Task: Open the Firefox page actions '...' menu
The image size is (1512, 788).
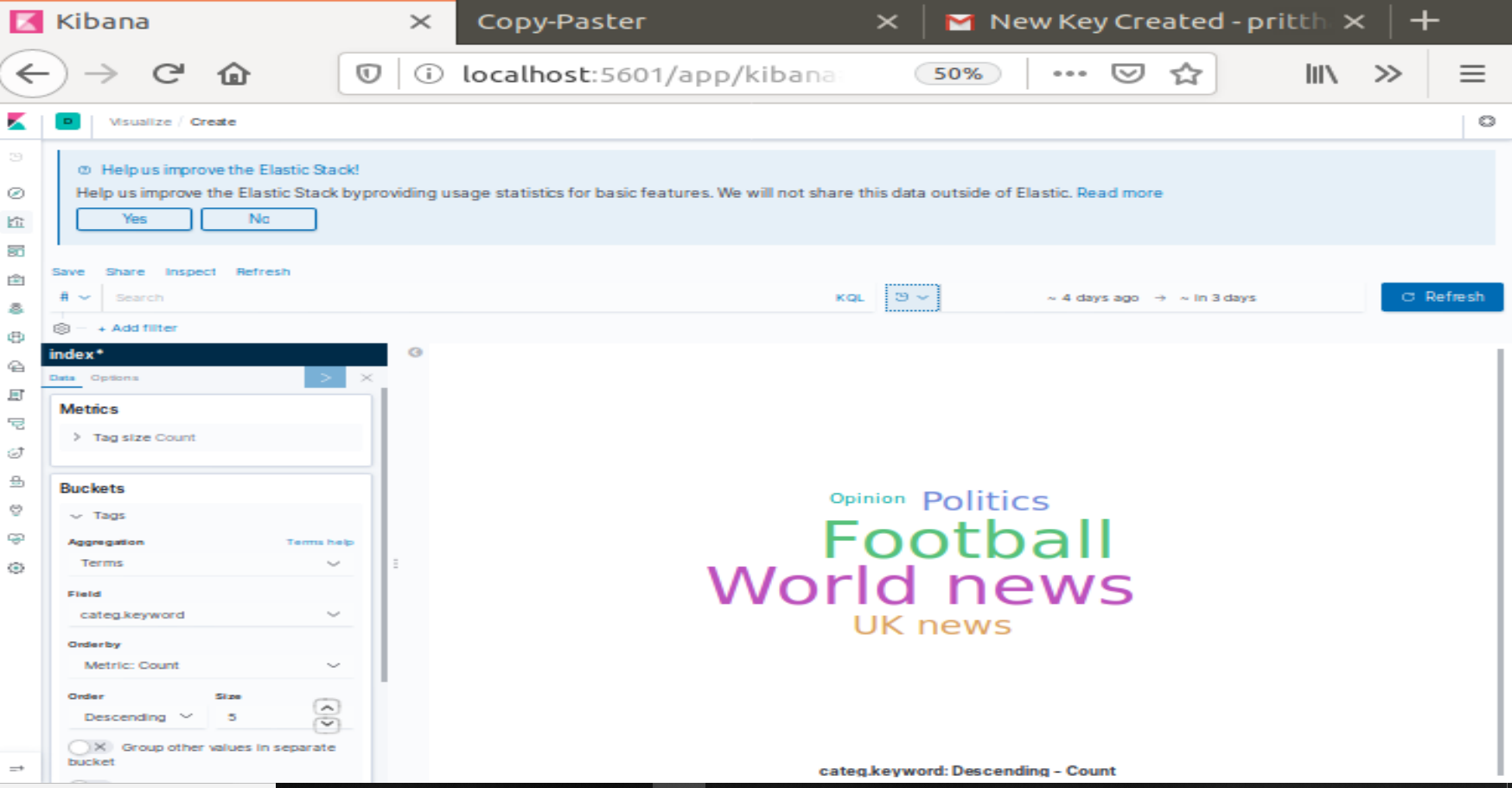Action: pyautogui.click(x=1069, y=73)
